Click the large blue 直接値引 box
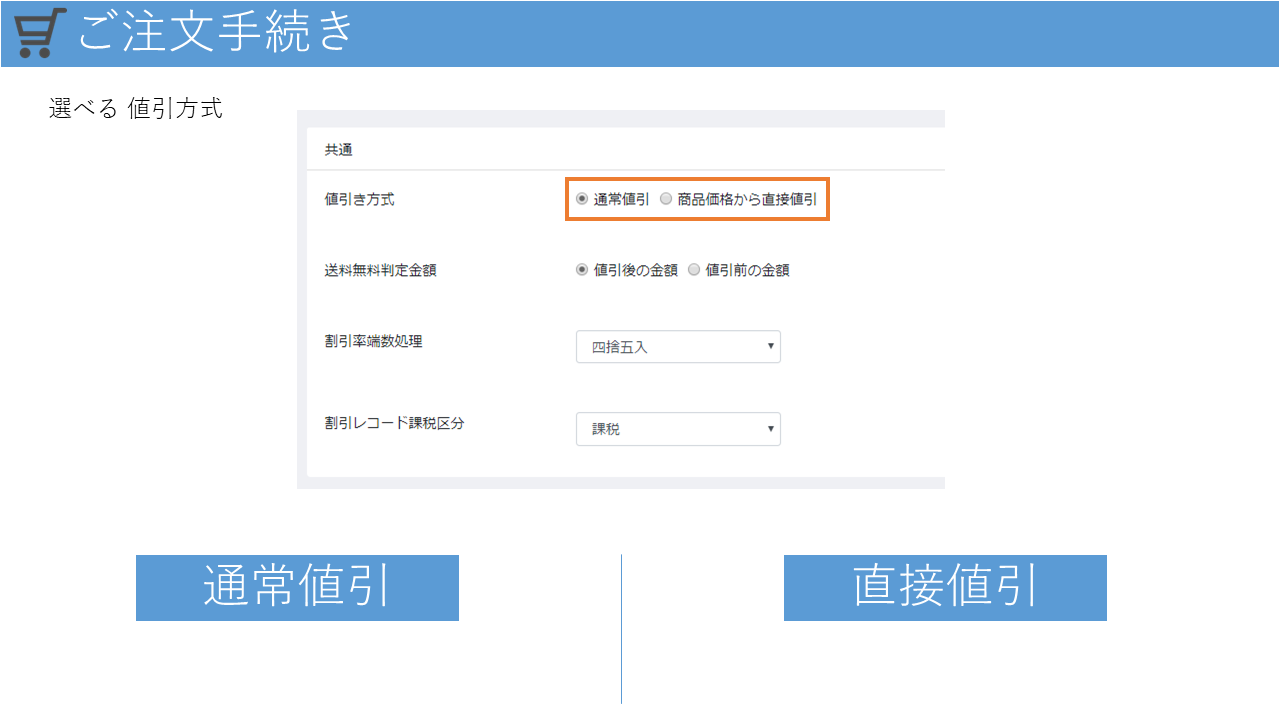 [x=945, y=588]
